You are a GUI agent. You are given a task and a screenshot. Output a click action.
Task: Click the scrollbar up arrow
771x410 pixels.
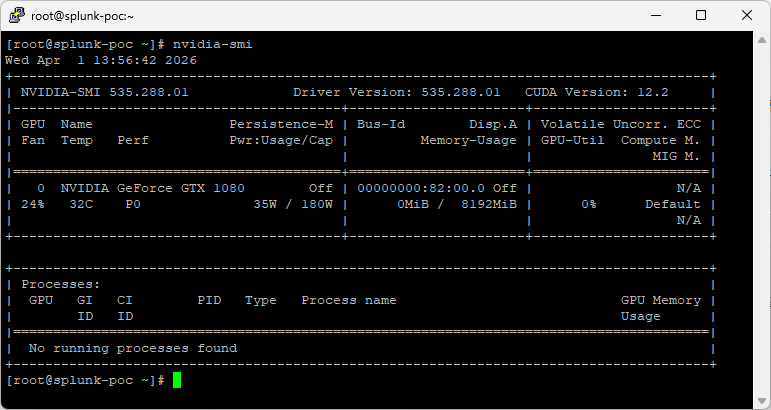[762, 40]
